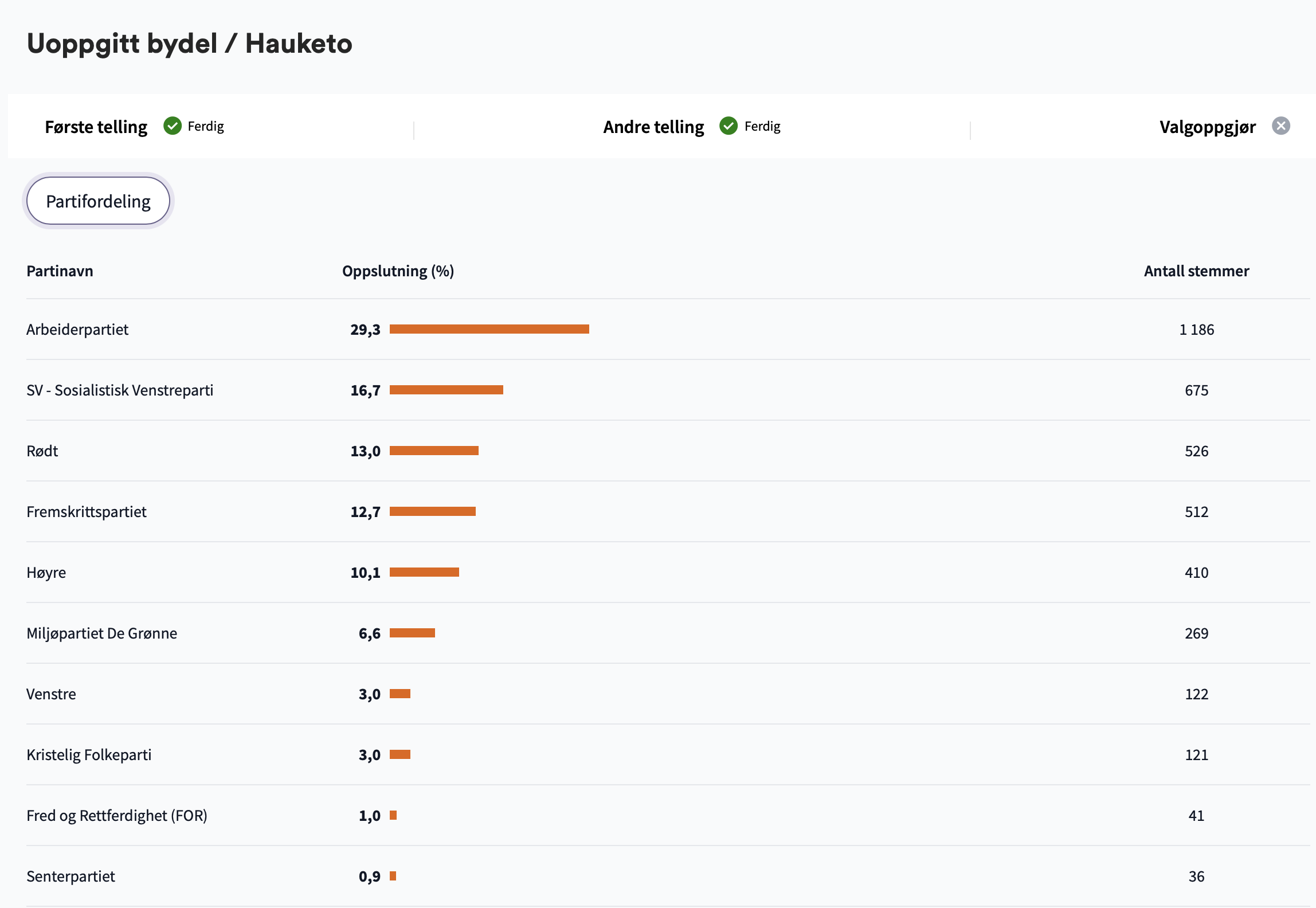Click Fred og Rettferdighet (FOR) entry

click(x=117, y=815)
